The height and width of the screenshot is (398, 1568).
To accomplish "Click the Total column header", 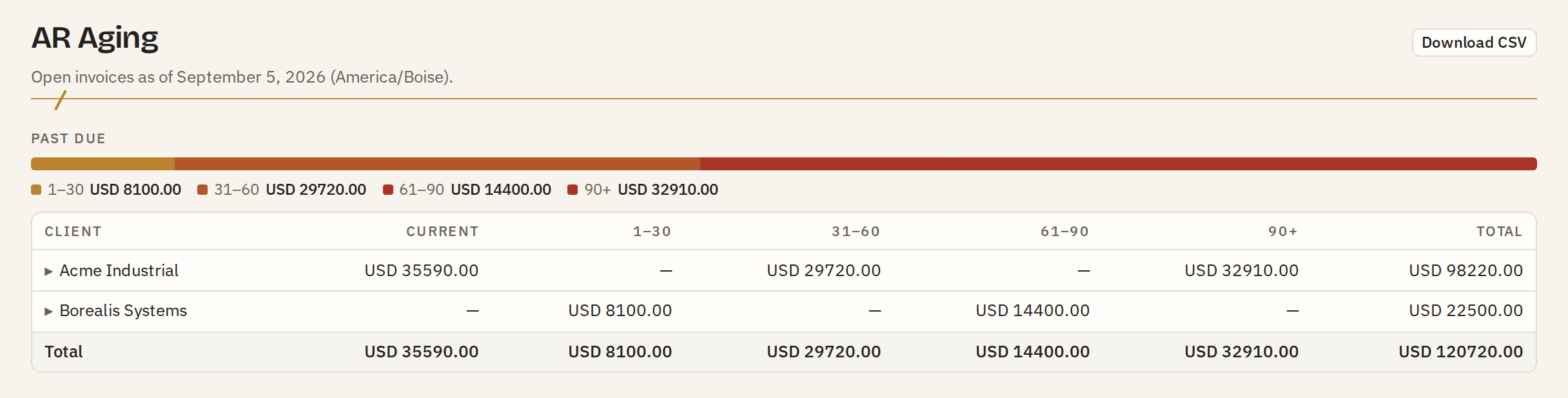I will [1500, 232].
